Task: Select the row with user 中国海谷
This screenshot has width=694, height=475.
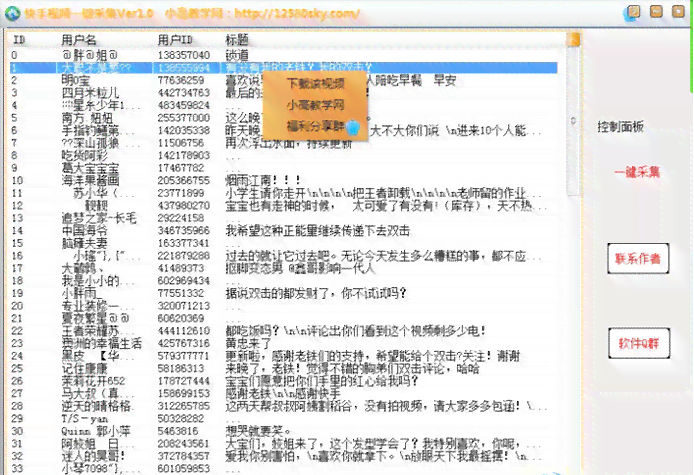Action: coord(283,231)
